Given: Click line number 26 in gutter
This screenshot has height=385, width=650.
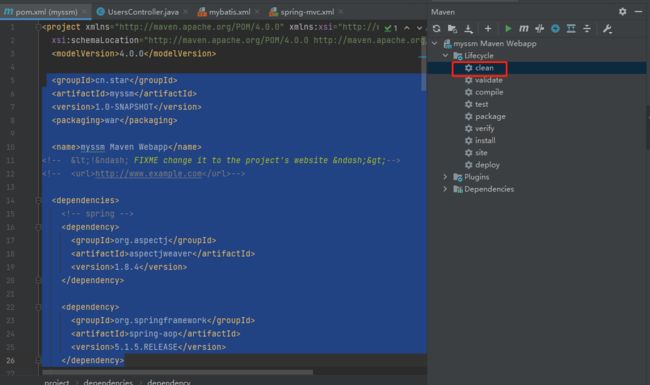Looking at the screenshot, I should point(10,361).
